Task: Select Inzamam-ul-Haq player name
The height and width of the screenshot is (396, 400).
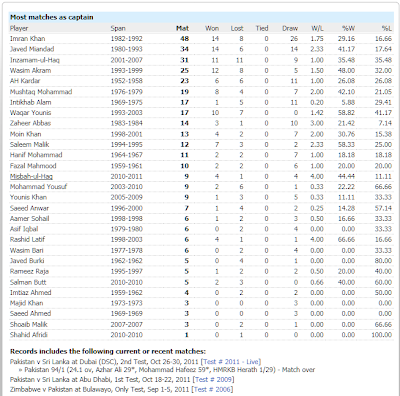Action: coord(35,60)
